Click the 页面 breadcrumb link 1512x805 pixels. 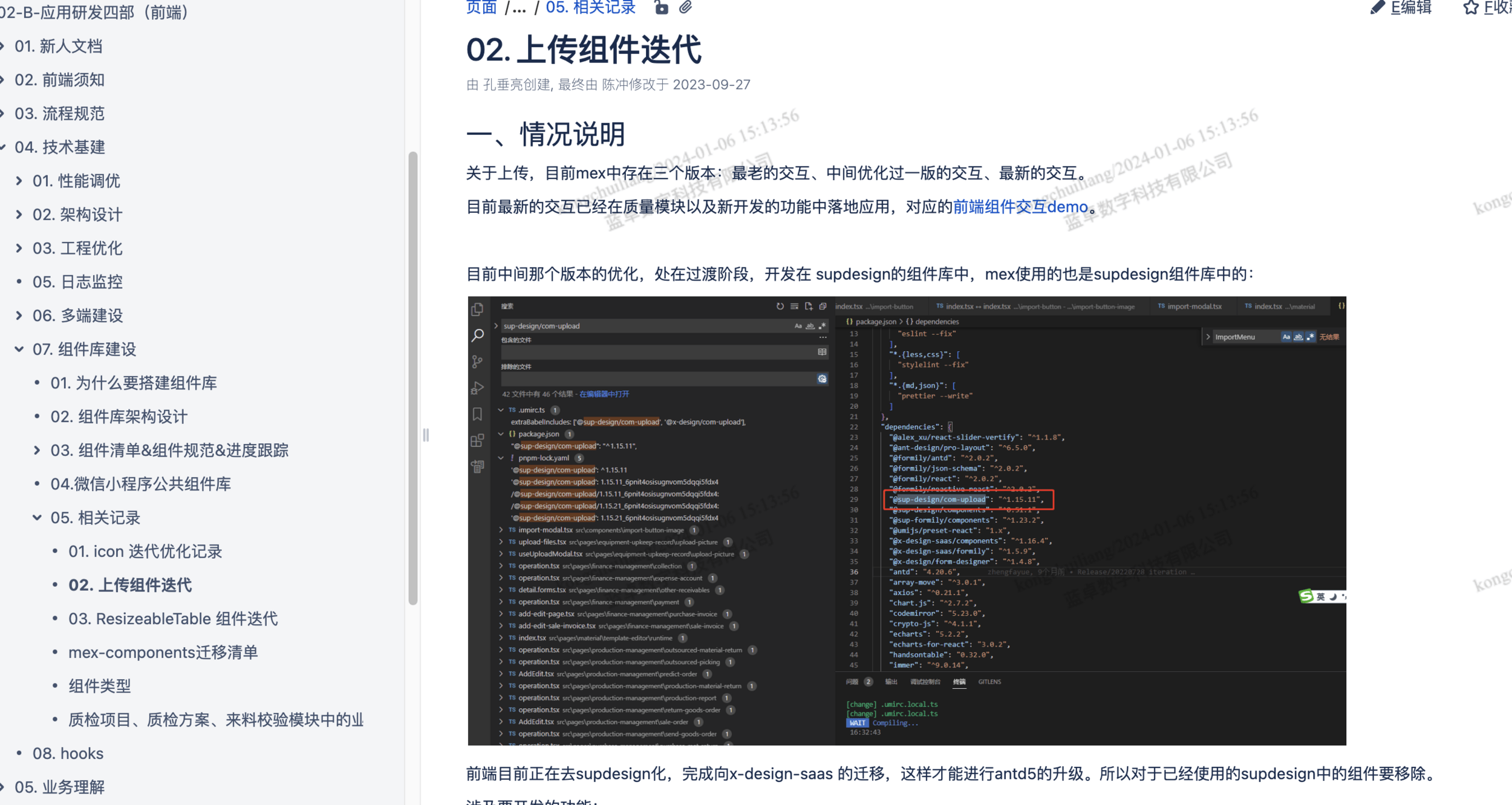coord(481,8)
